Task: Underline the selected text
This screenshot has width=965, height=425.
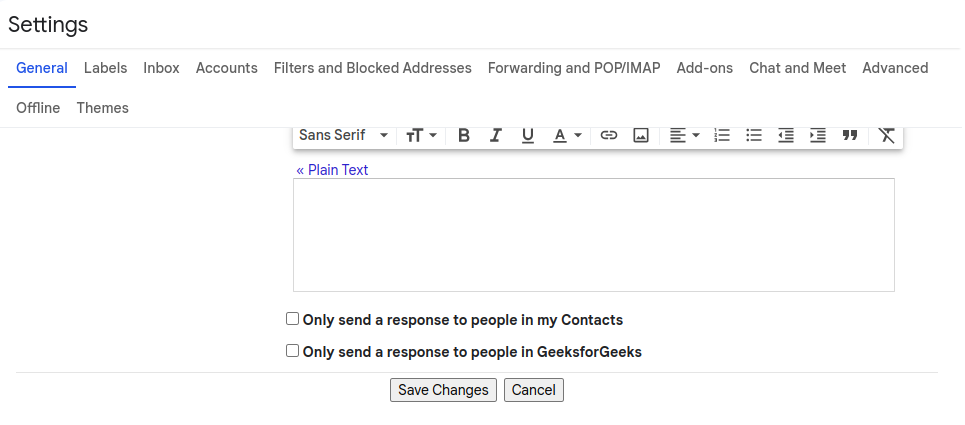Action: (x=528, y=136)
